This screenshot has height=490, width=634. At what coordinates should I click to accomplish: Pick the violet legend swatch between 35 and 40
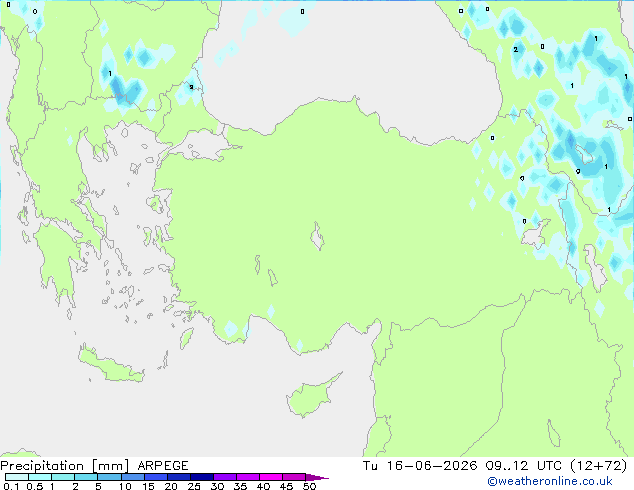[248, 477]
